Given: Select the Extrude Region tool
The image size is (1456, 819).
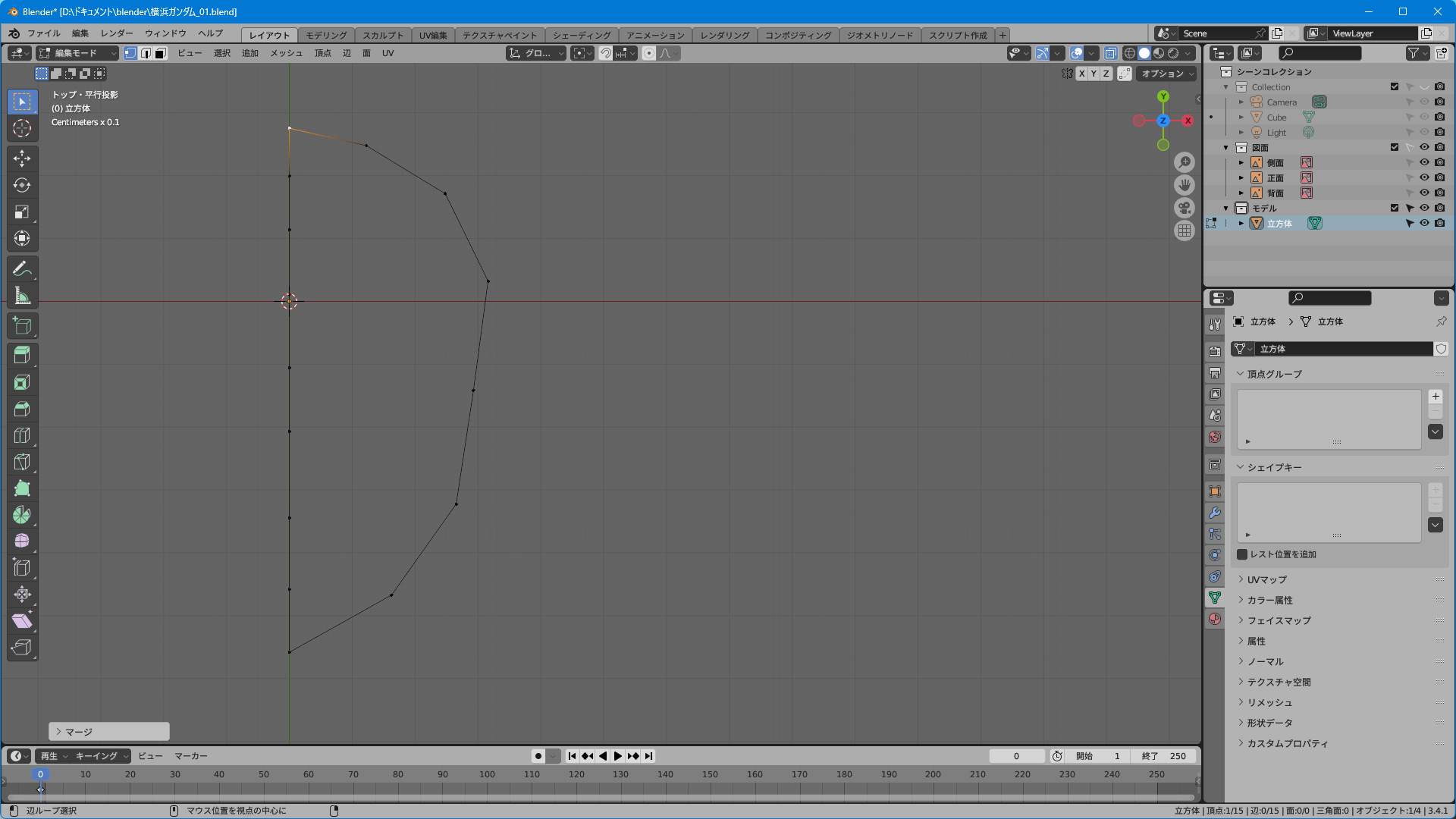Looking at the screenshot, I should click(22, 355).
